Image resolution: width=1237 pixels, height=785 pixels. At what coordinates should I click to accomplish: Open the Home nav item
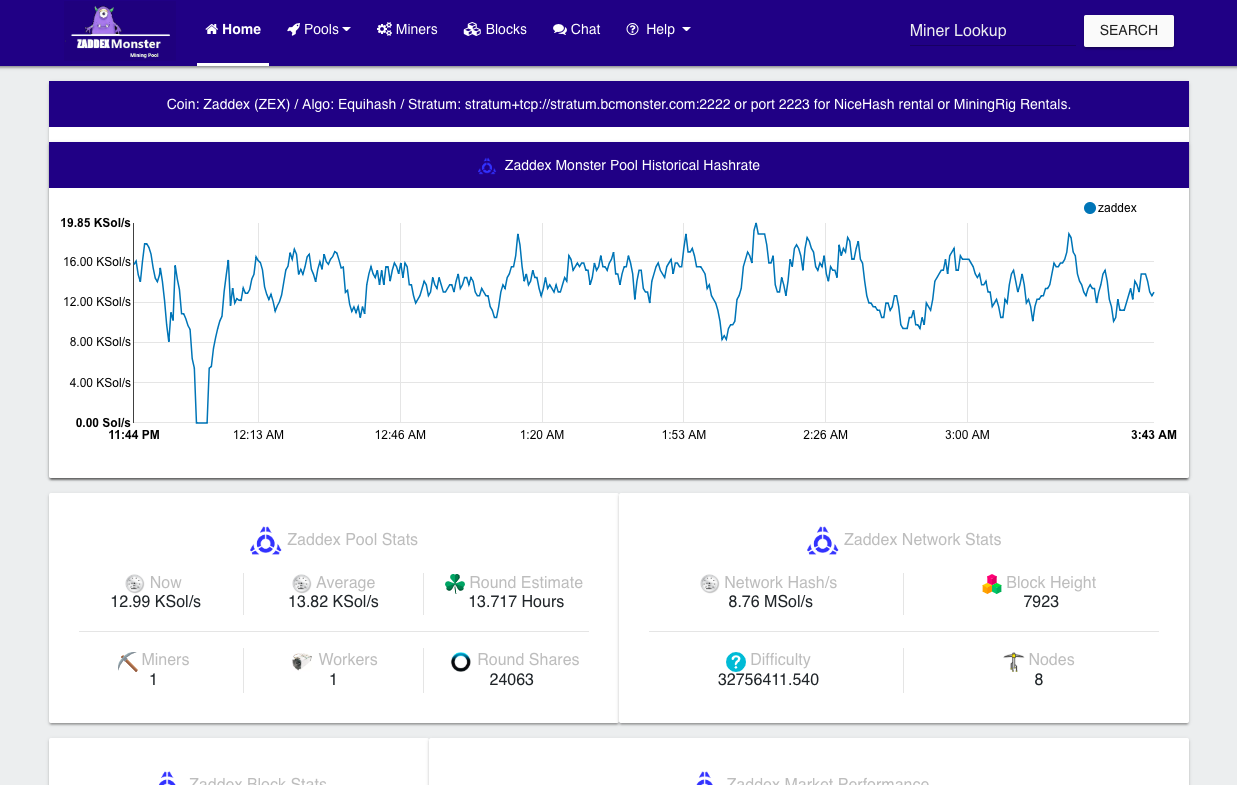pyautogui.click(x=233, y=30)
